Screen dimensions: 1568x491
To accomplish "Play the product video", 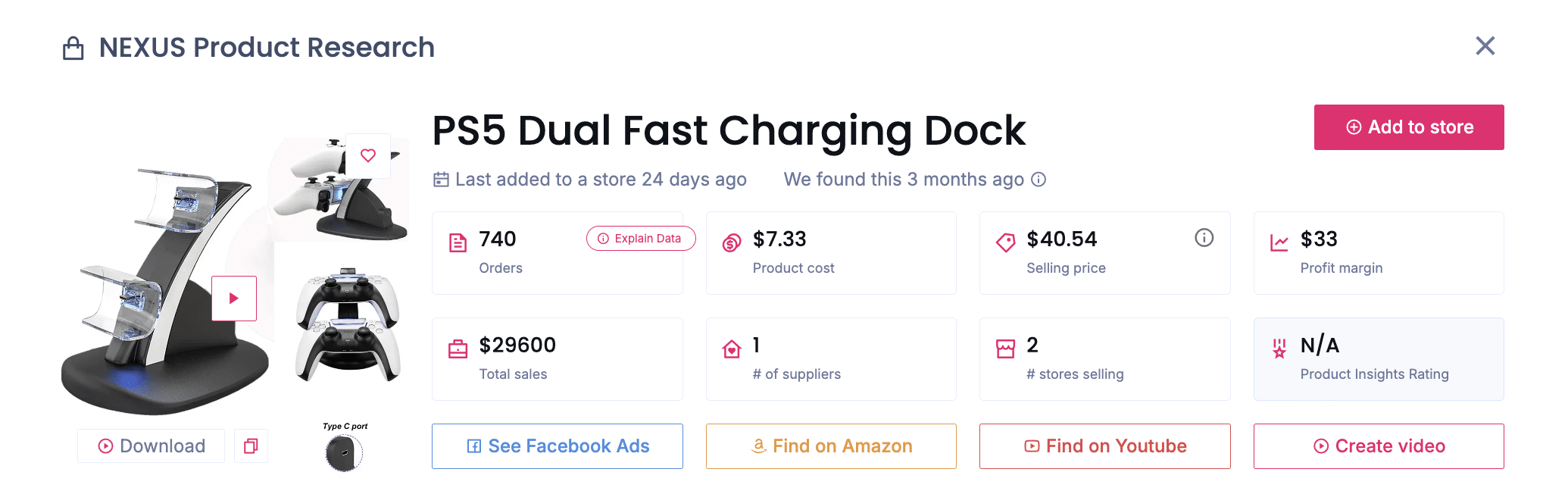I will [x=233, y=298].
